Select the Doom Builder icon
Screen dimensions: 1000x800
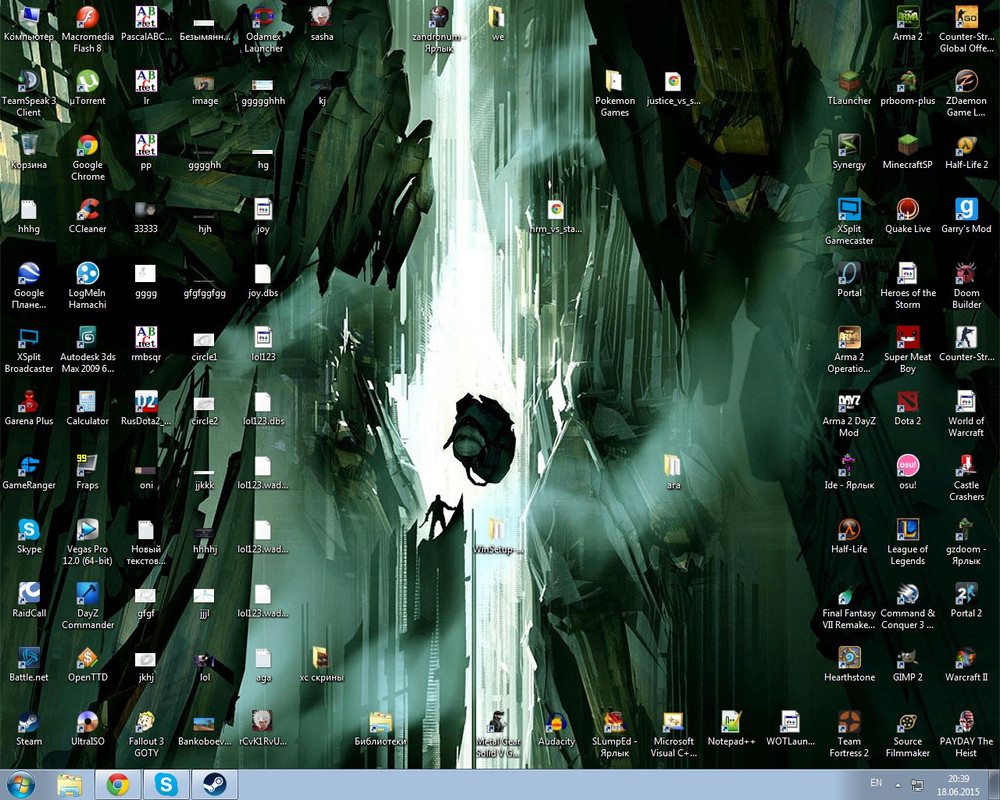pos(966,286)
